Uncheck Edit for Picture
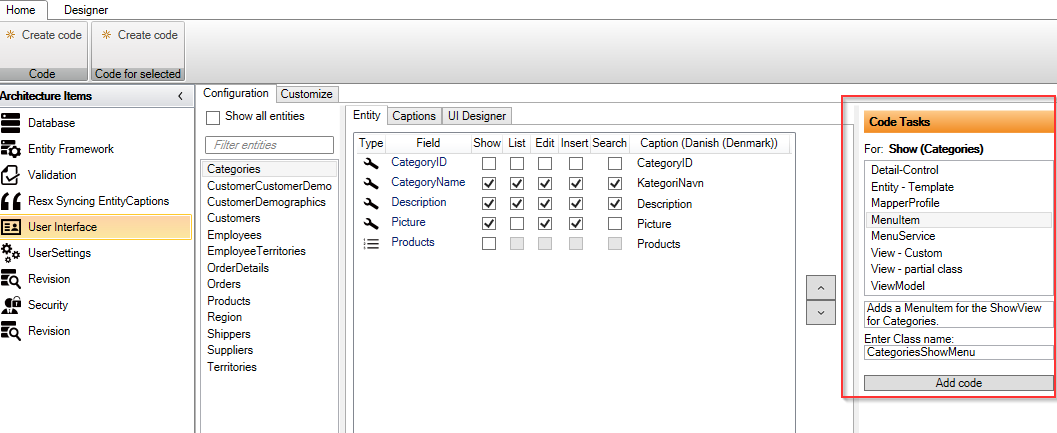This screenshot has width=1057, height=433. pos(545,224)
